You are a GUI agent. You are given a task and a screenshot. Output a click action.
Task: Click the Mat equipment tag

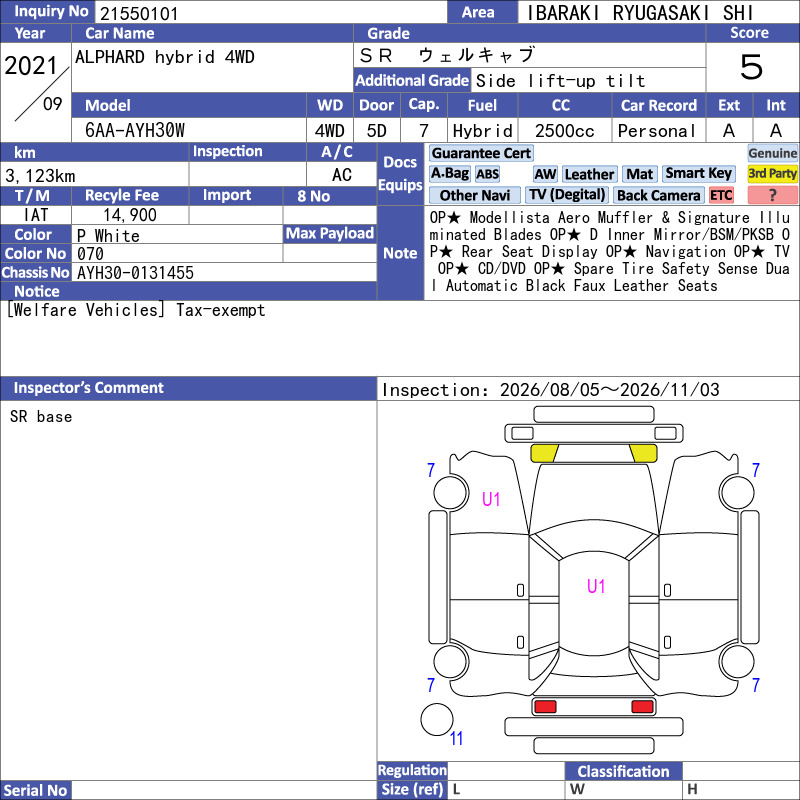pos(639,174)
